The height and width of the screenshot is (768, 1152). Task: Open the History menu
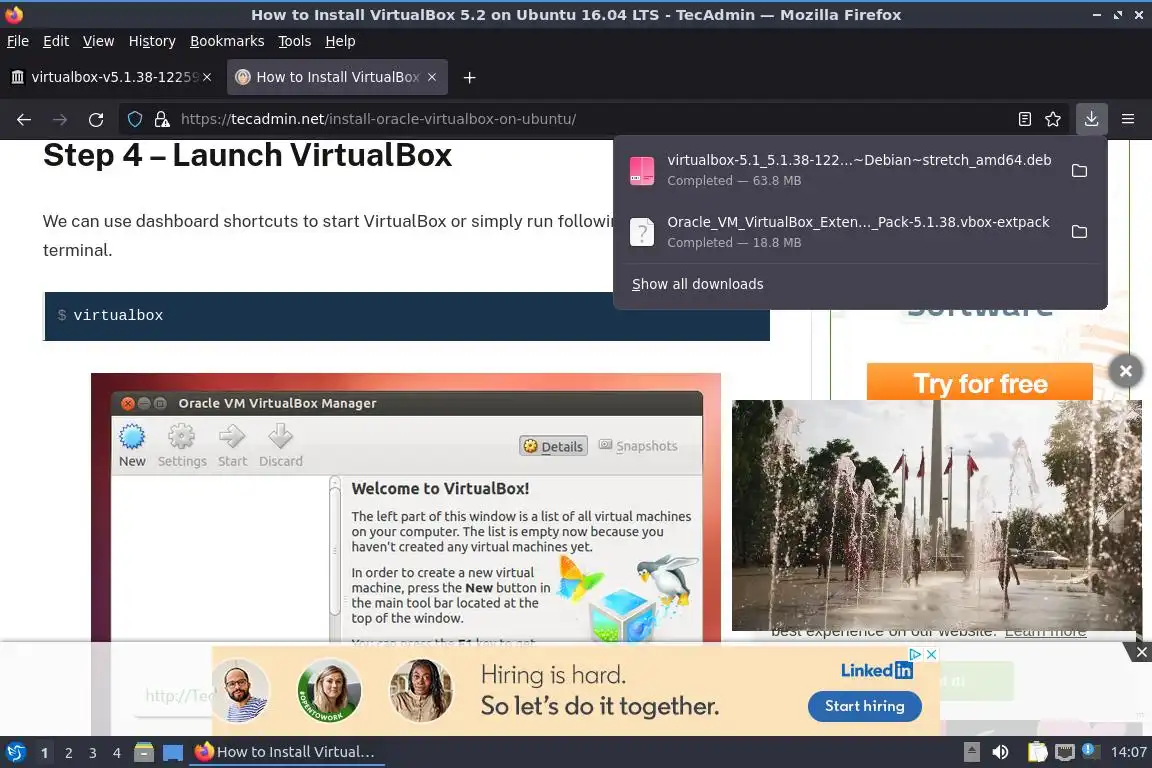tap(152, 41)
